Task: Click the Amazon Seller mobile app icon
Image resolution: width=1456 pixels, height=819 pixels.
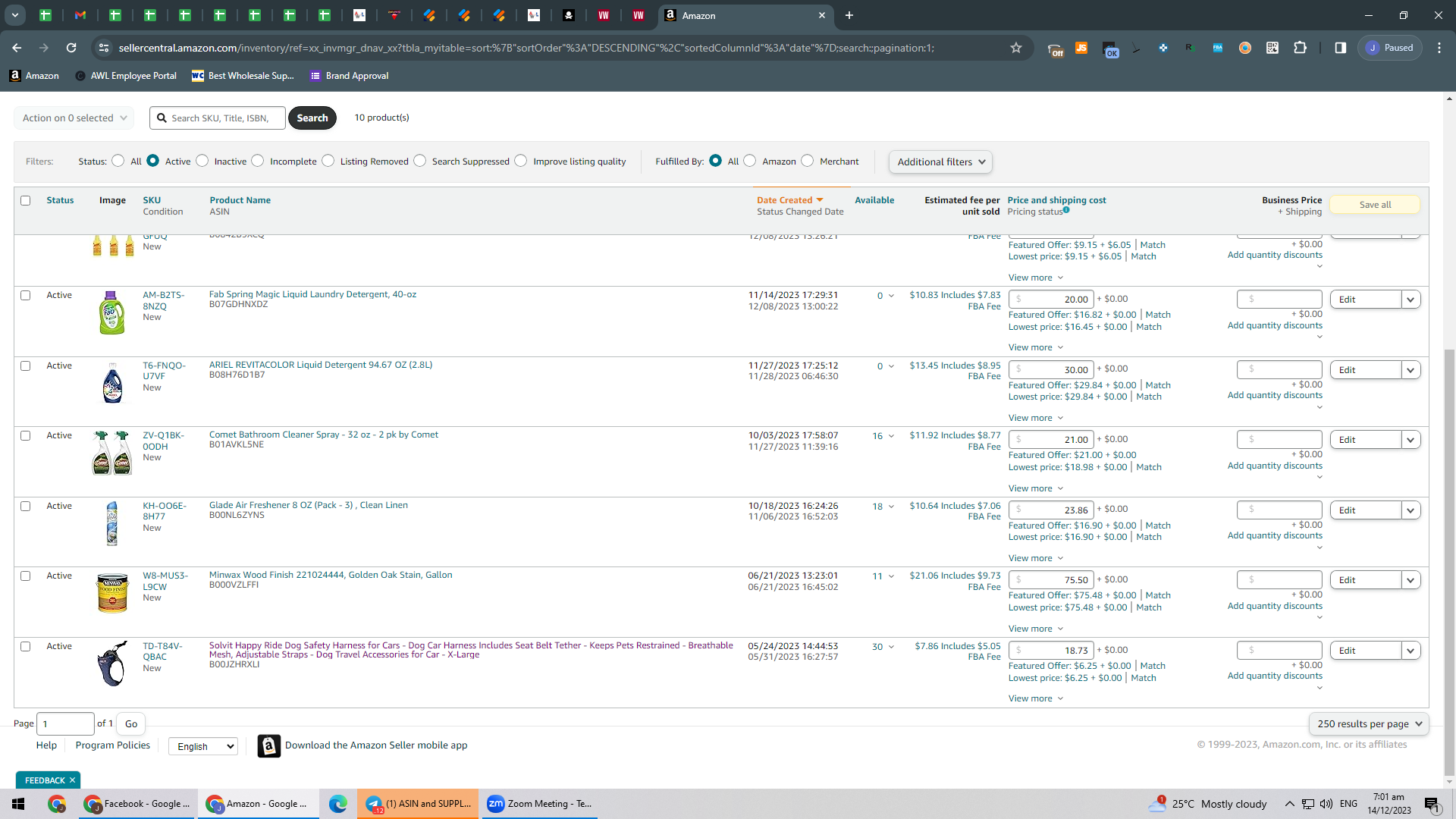Action: [x=268, y=745]
